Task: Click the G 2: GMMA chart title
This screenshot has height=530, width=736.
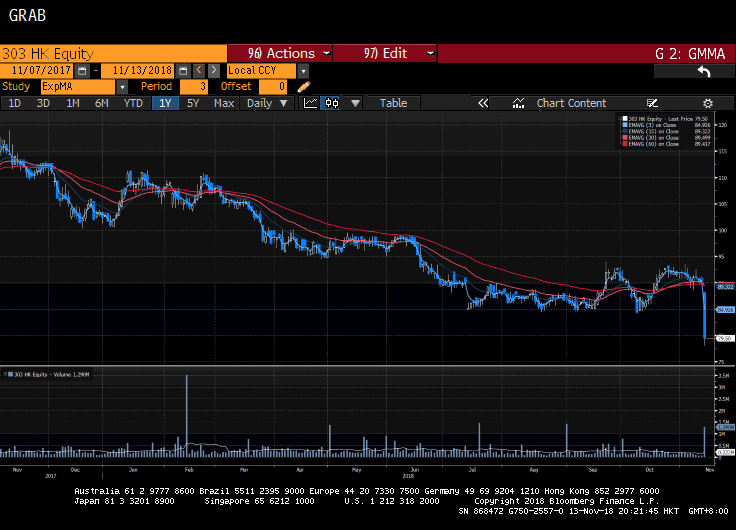Action: coord(690,54)
